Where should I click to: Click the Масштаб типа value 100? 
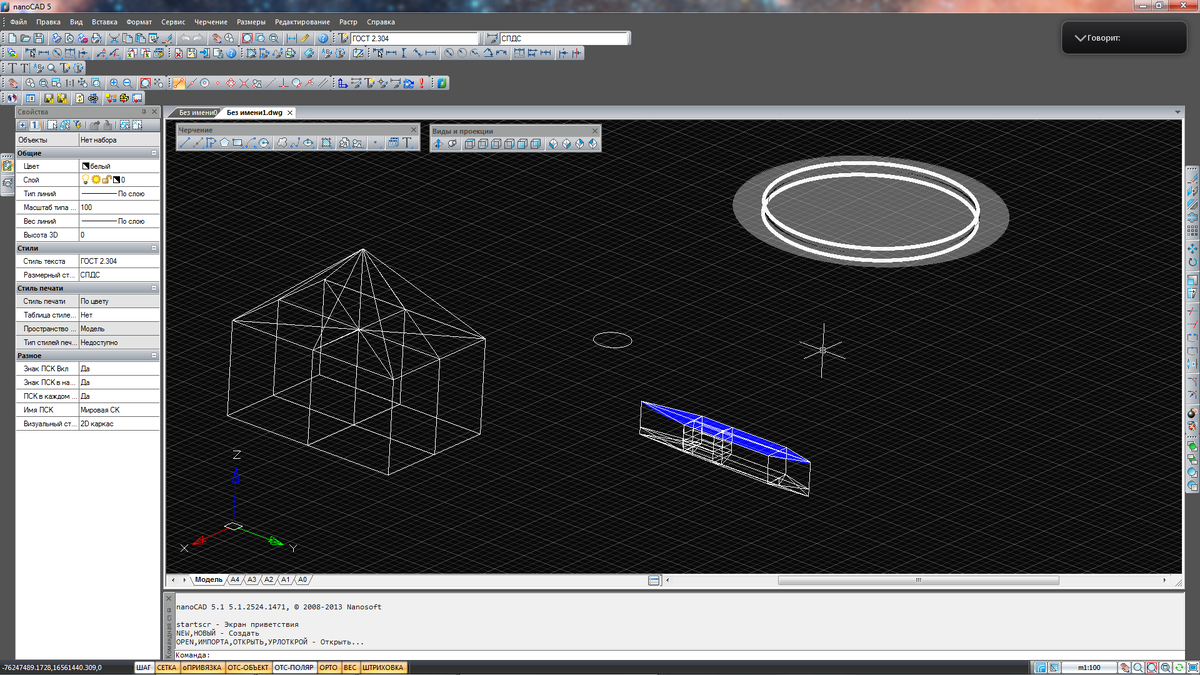[x=118, y=207]
